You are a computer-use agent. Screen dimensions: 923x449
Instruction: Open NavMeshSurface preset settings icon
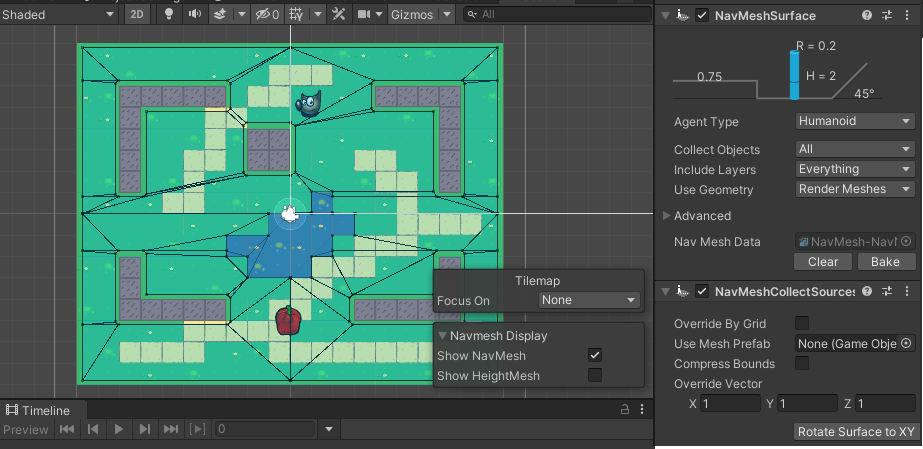click(x=887, y=15)
